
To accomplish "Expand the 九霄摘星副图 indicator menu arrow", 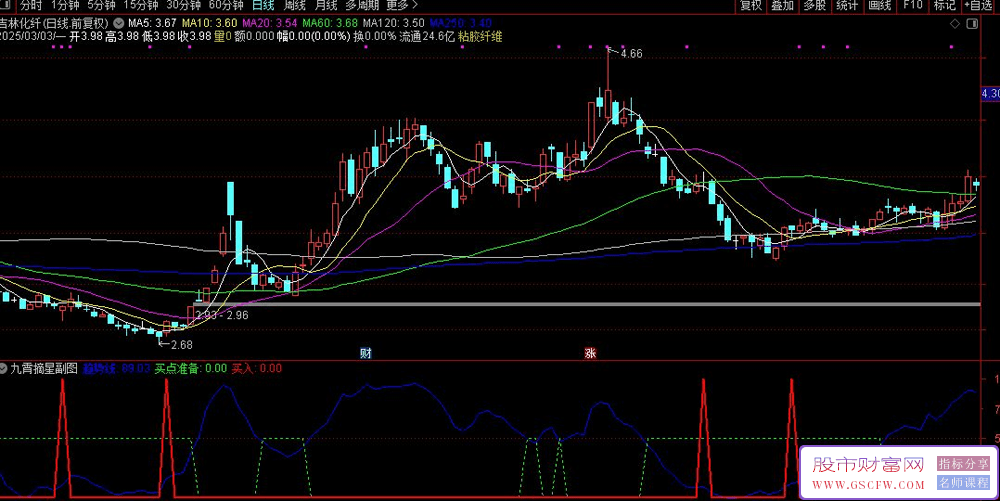I will (x=4, y=368).
